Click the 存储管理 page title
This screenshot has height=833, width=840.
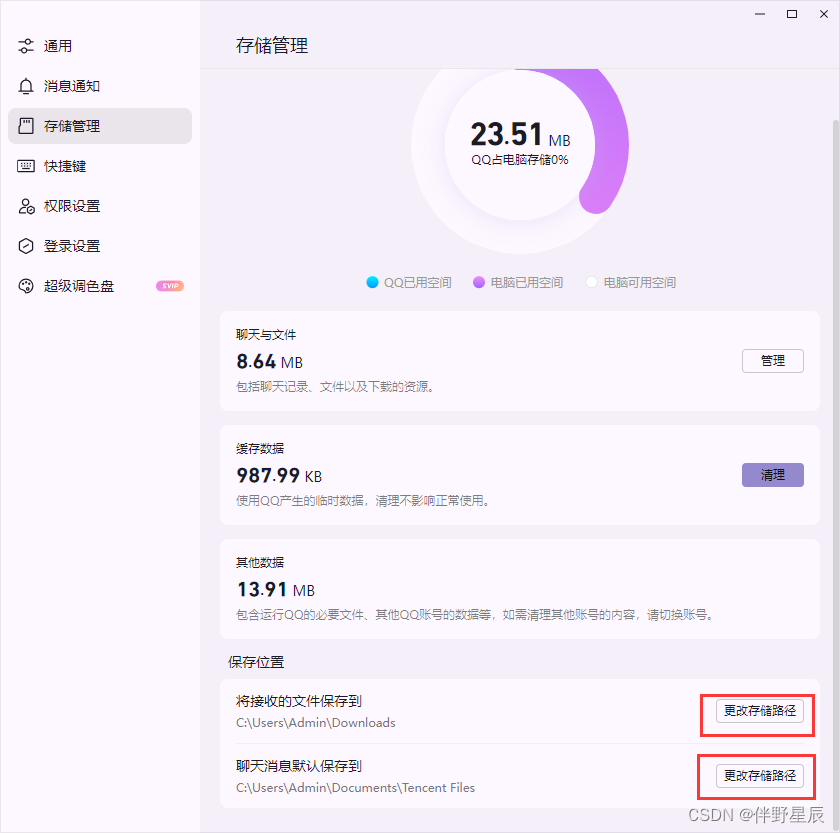tap(272, 46)
